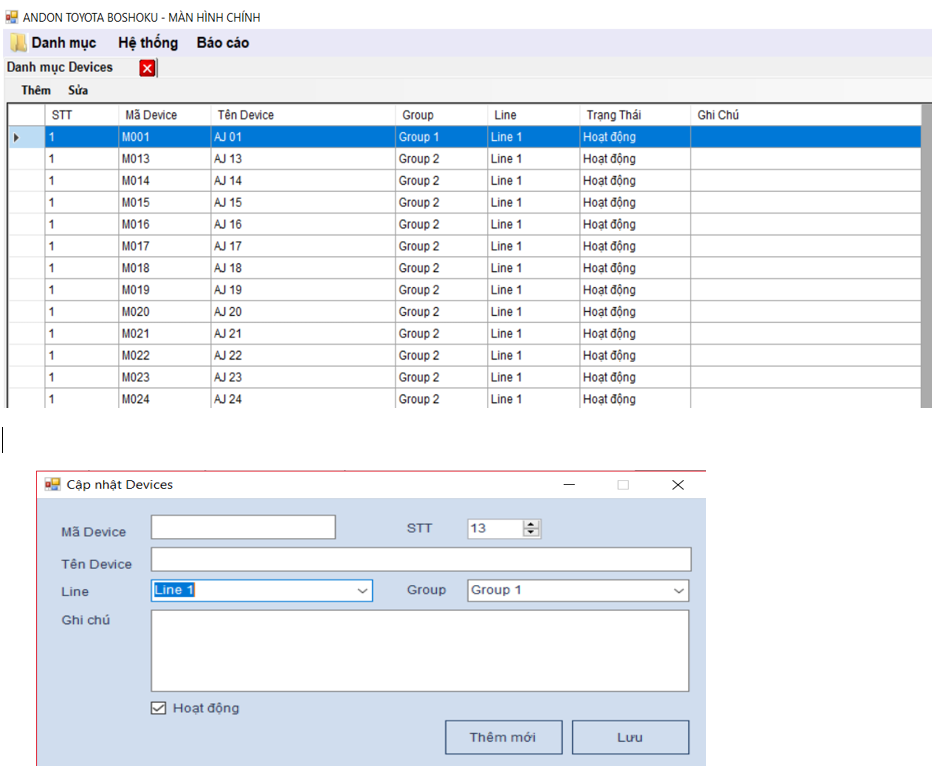
Task: Click into the Tên Device text box
Action: coord(420,559)
